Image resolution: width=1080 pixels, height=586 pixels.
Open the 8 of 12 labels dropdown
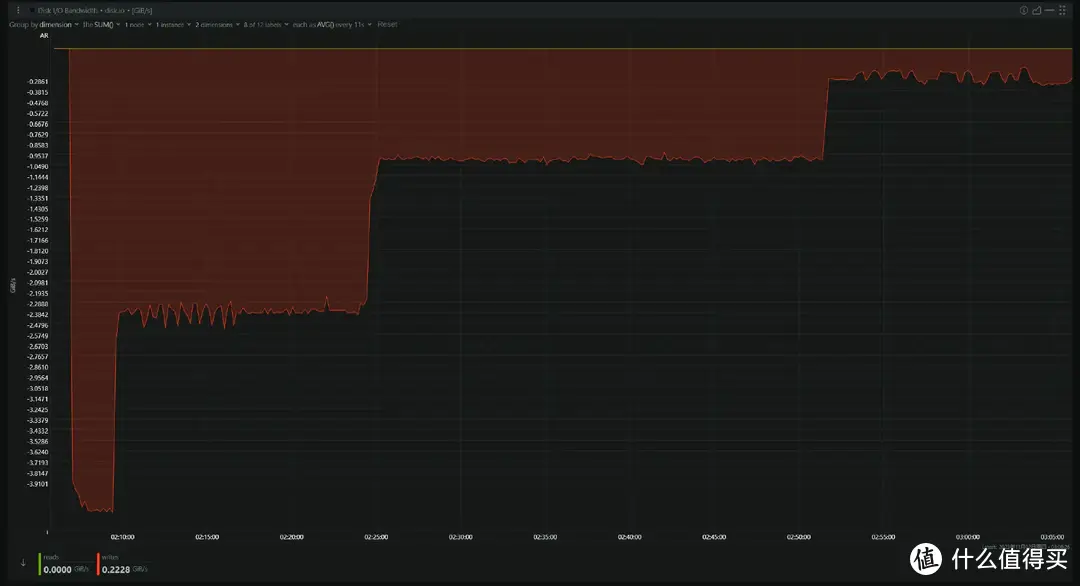266,25
